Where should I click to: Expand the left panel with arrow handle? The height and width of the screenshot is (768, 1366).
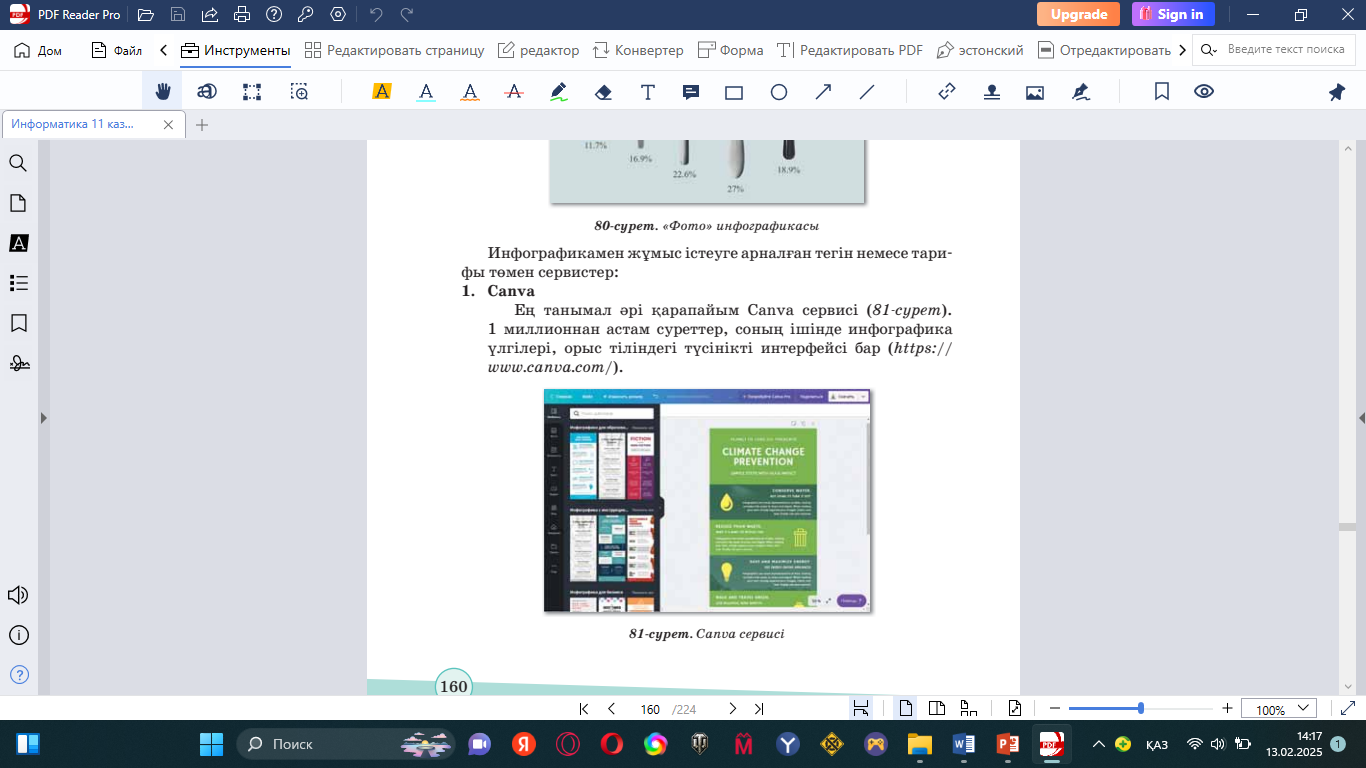click(42, 417)
